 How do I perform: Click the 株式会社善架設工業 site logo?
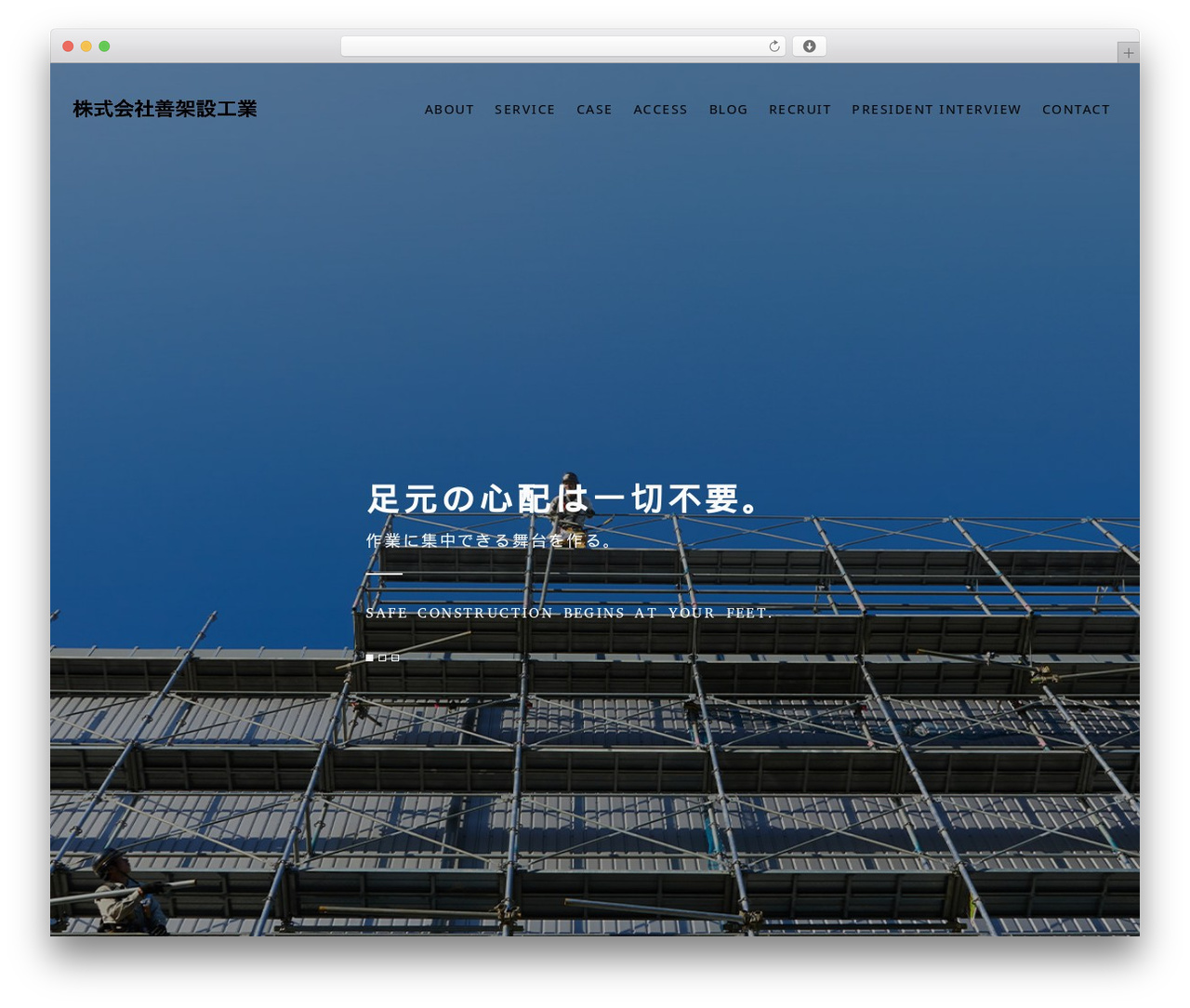click(165, 109)
